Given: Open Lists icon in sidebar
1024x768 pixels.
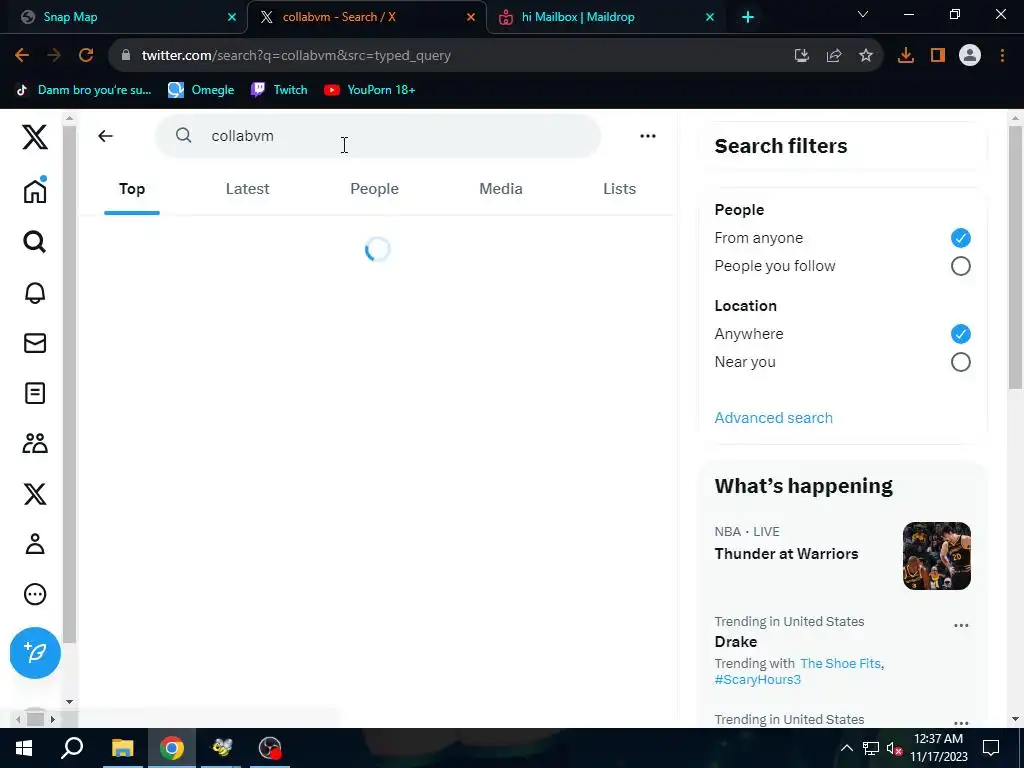Looking at the screenshot, I should pyautogui.click(x=35, y=393).
